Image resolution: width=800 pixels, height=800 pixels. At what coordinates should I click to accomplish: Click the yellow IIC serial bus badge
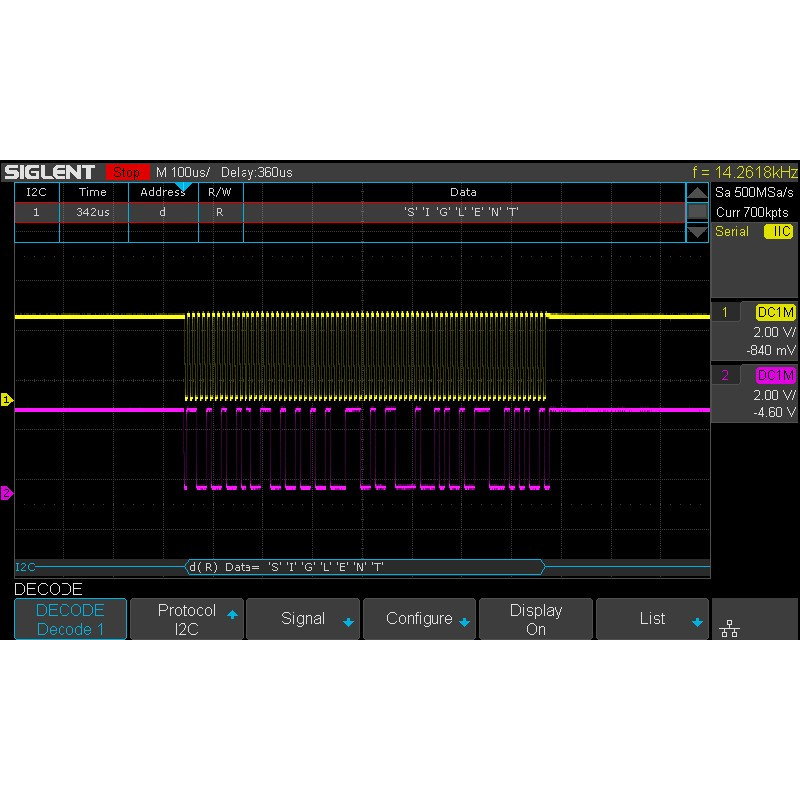[x=777, y=232]
